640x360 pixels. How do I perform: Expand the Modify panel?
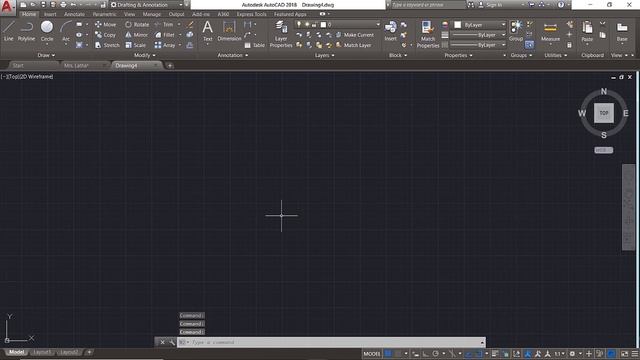pos(144,55)
